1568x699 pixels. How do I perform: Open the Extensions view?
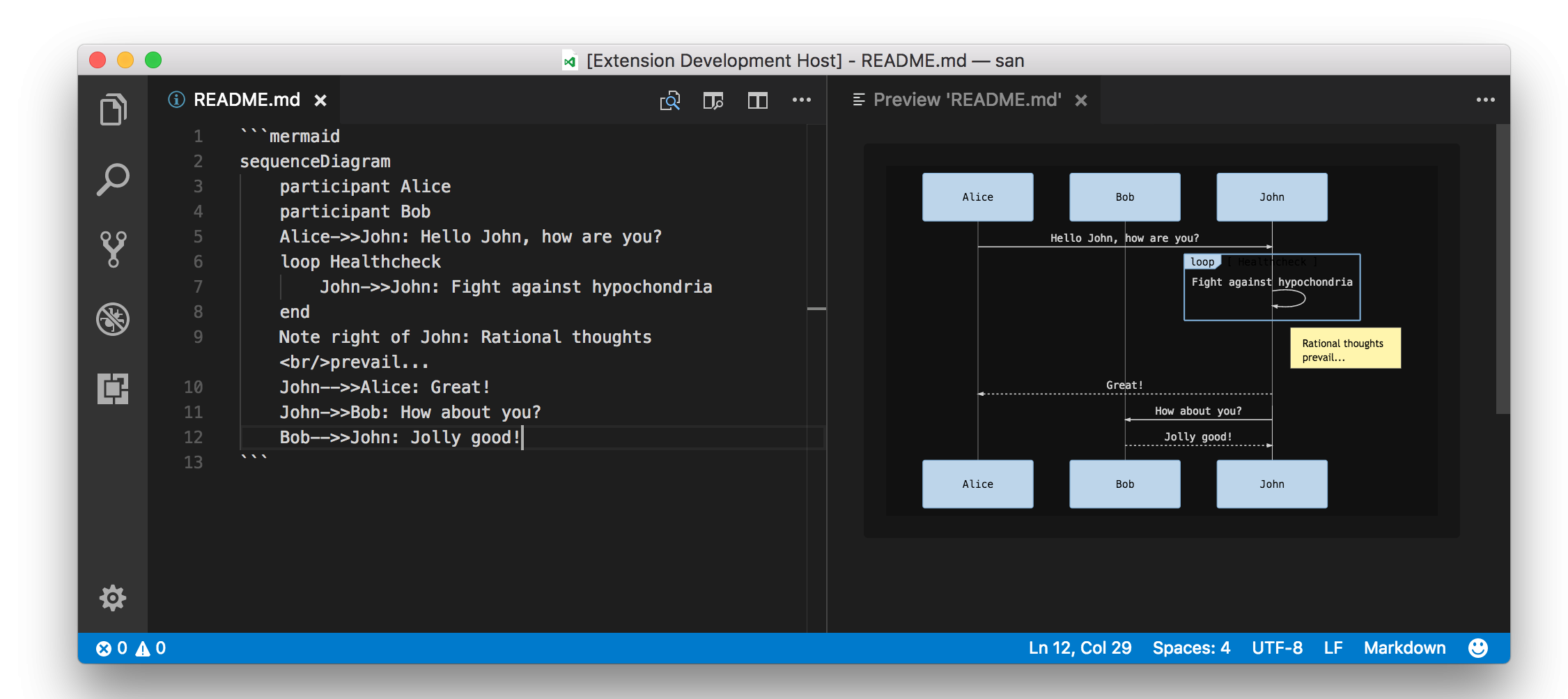[113, 389]
